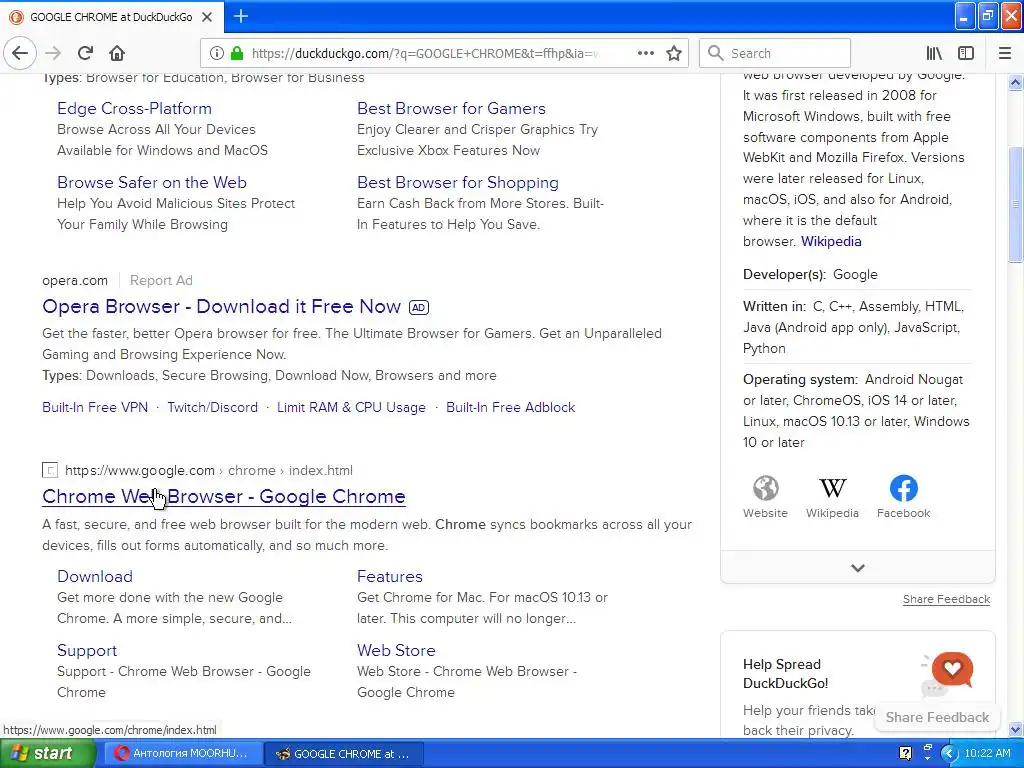Screen dimensions: 1024x768
Task: Open the Library bookmarks icon
Action: click(934, 53)
